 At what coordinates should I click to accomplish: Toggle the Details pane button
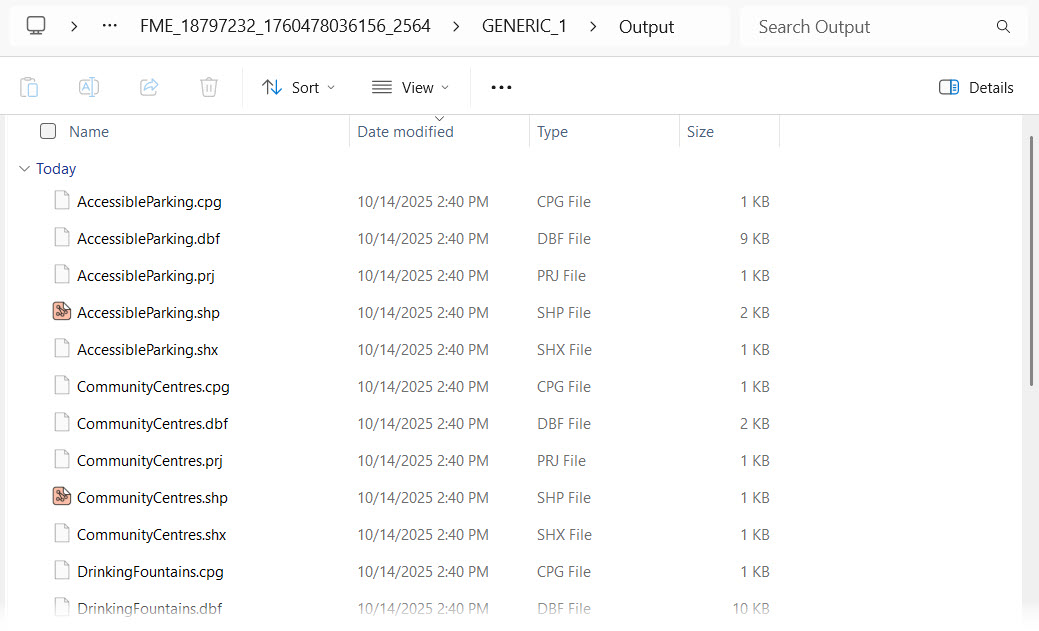click(x=976, y=87)
